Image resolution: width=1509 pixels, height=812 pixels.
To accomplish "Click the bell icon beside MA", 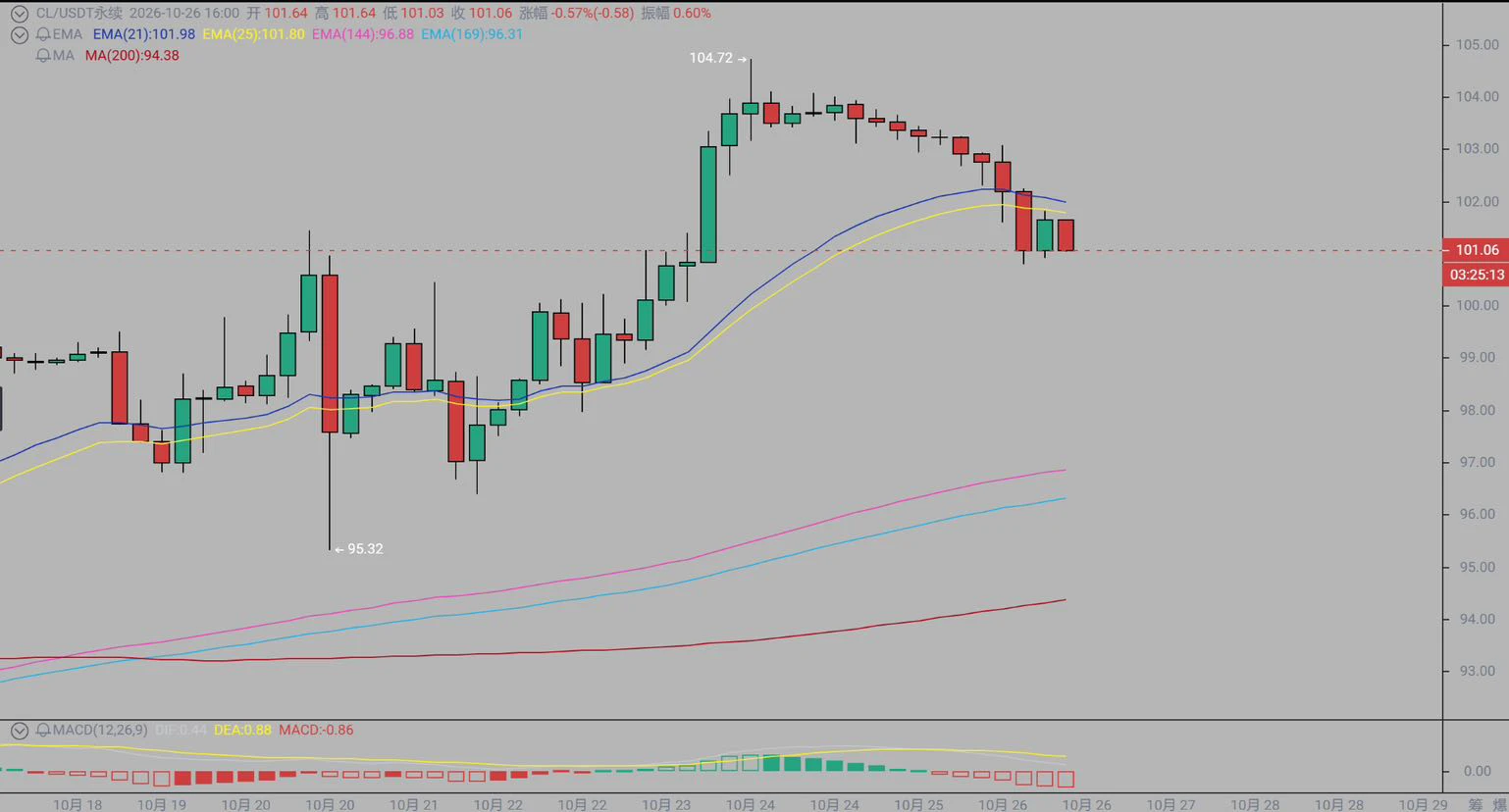I will pos(43,56).
